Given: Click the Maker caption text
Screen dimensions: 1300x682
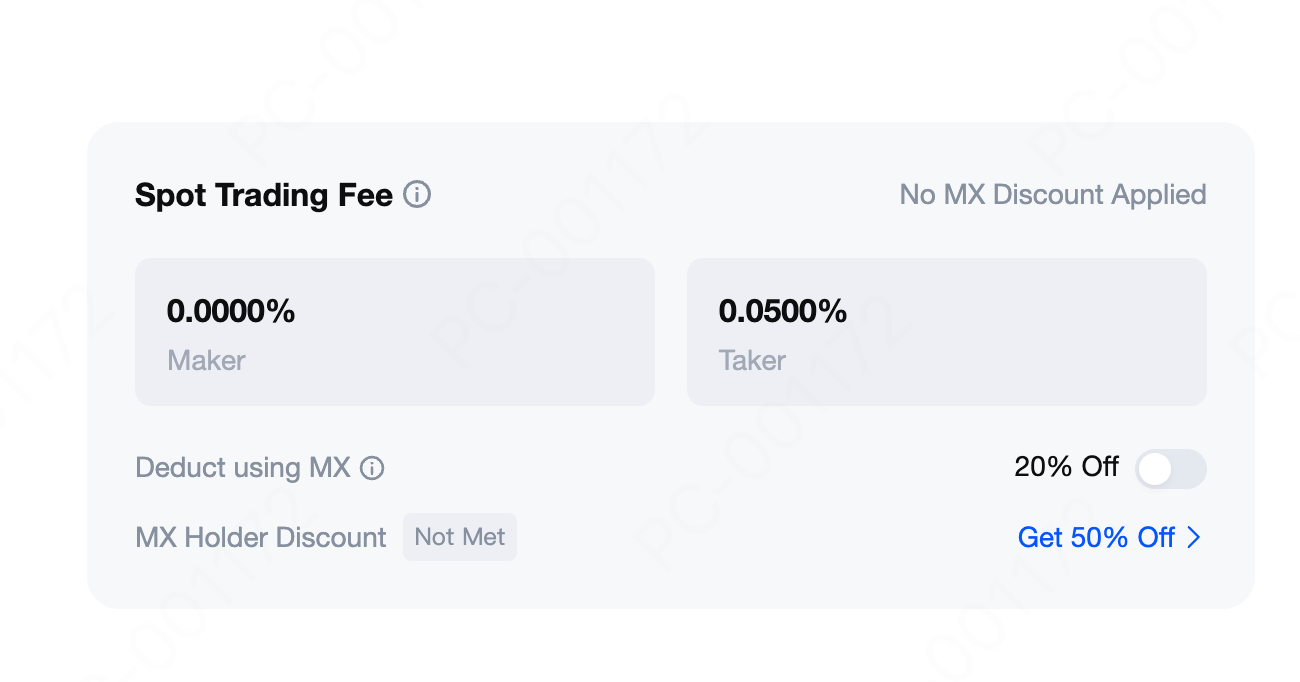Looking at the screenshot, I should click(x=206, y=360).
